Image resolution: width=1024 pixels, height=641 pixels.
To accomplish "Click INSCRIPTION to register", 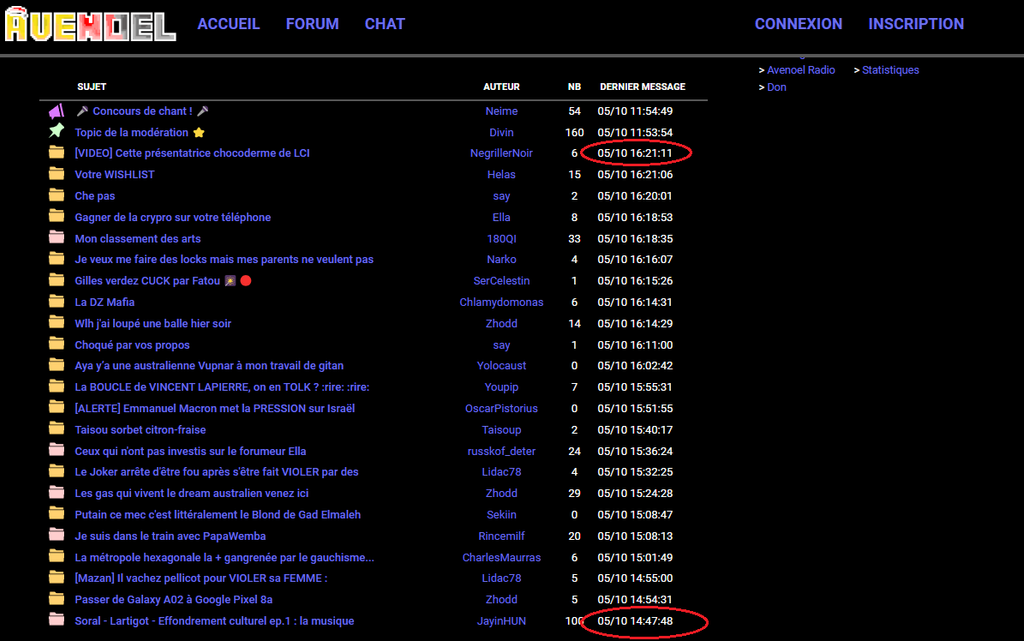I will pos(916,24).
